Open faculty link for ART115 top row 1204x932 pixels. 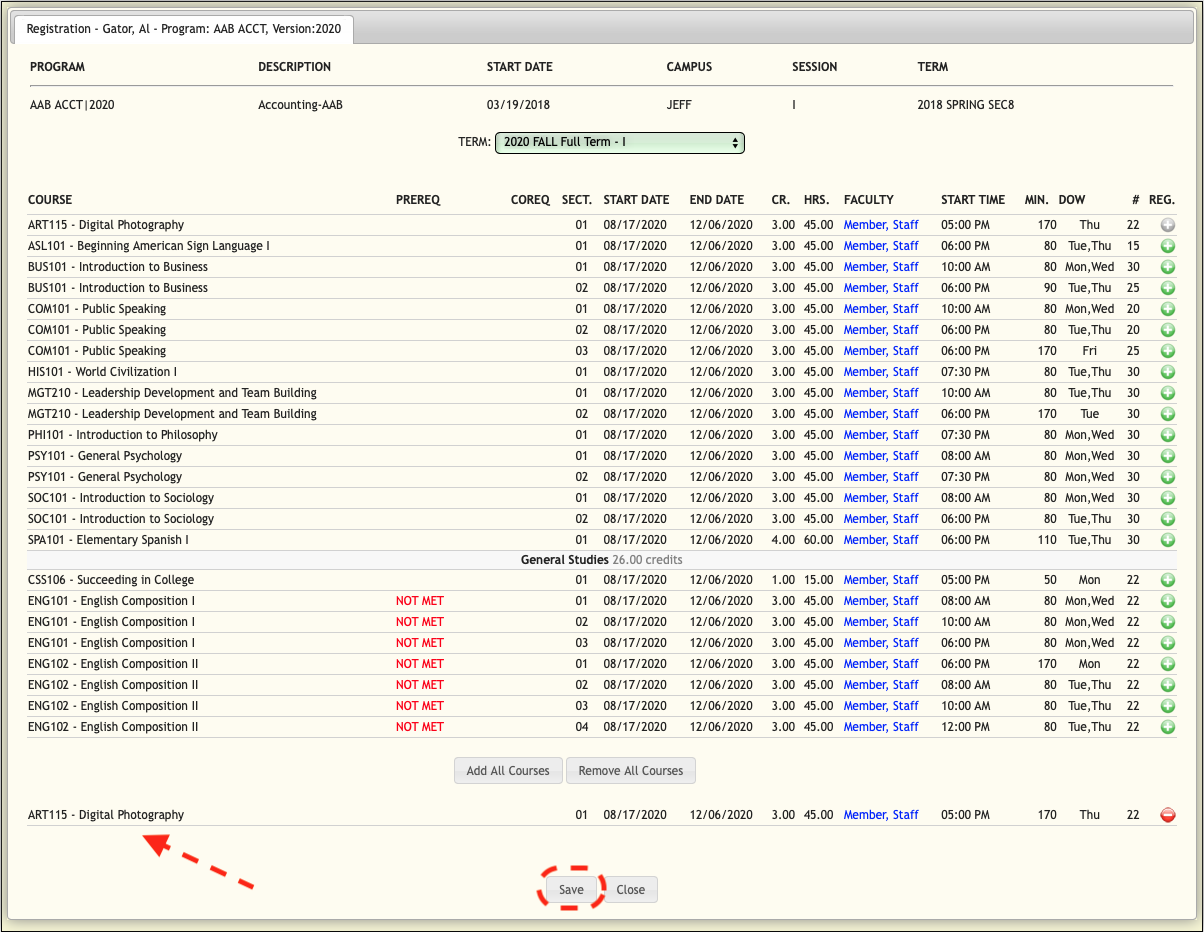[881, 225]
